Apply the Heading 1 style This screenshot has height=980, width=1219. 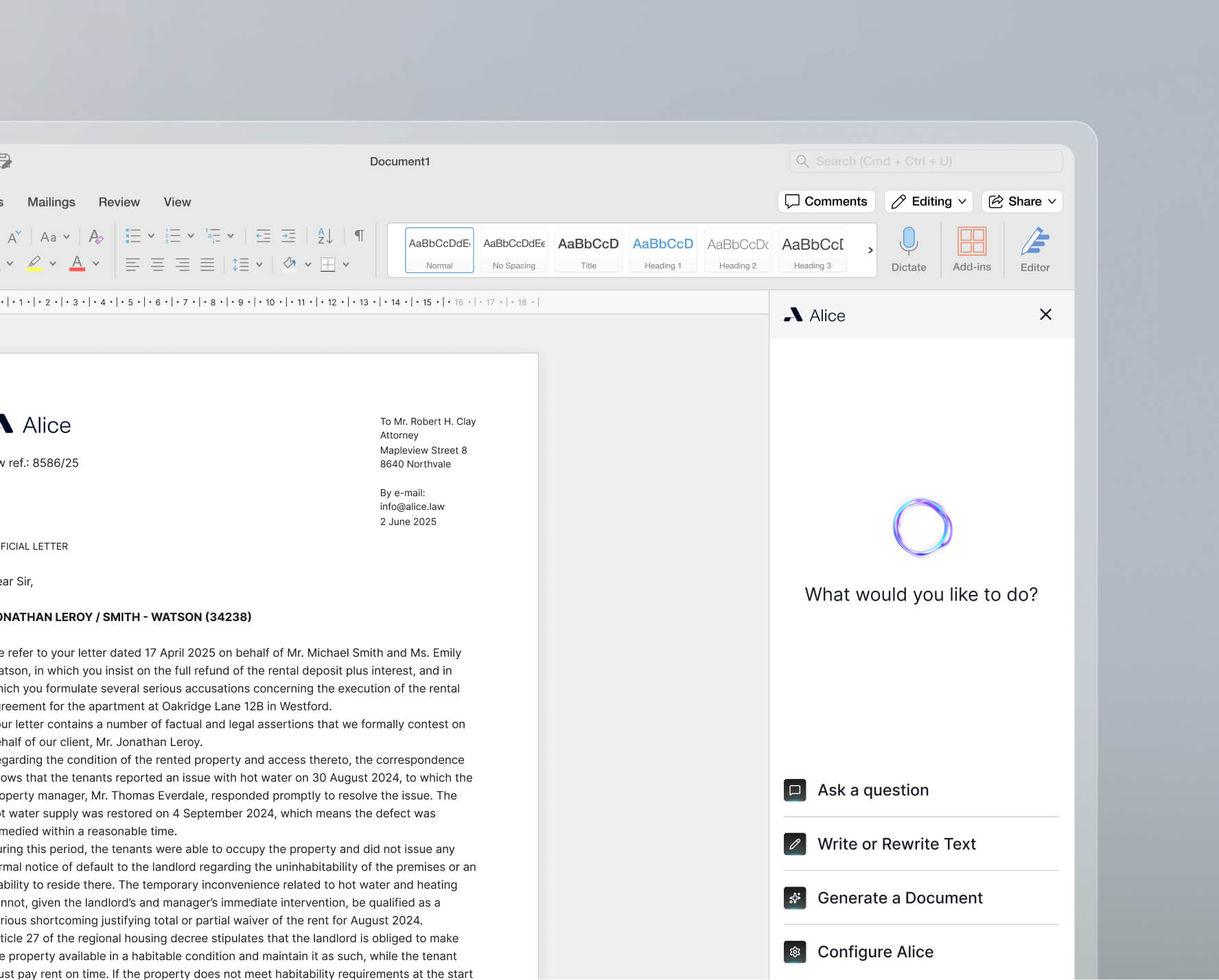coord(663,250)
